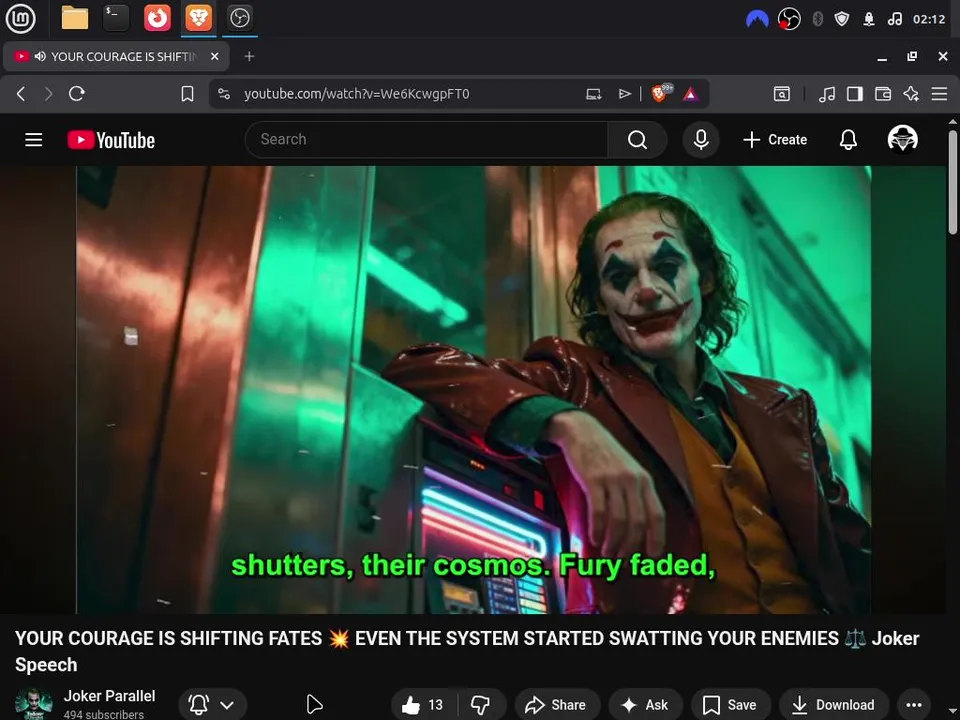Open the Linux Mint start menu

click(x=20, y=18)
